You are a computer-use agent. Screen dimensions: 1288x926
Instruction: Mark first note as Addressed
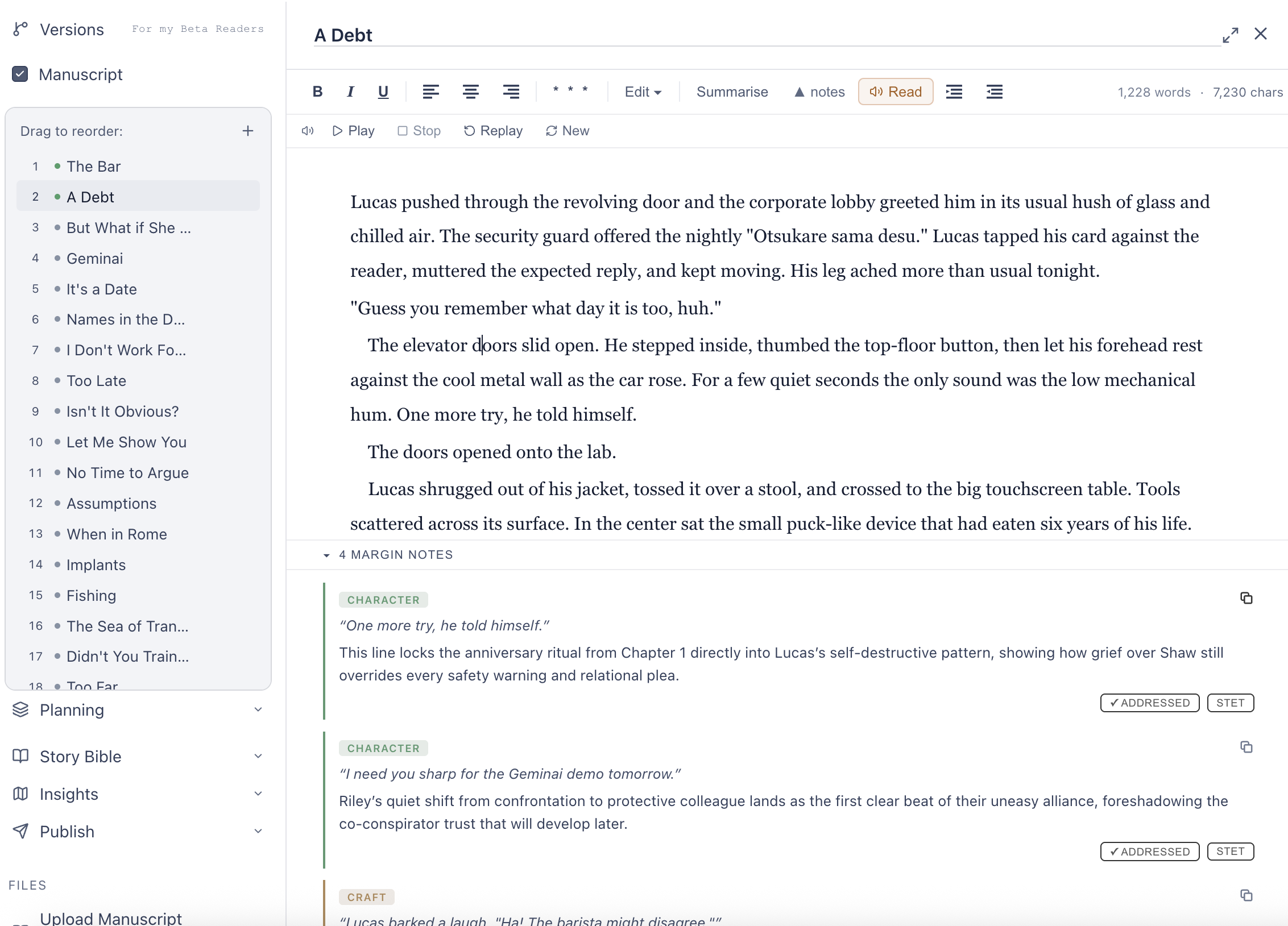point(1149,703)
